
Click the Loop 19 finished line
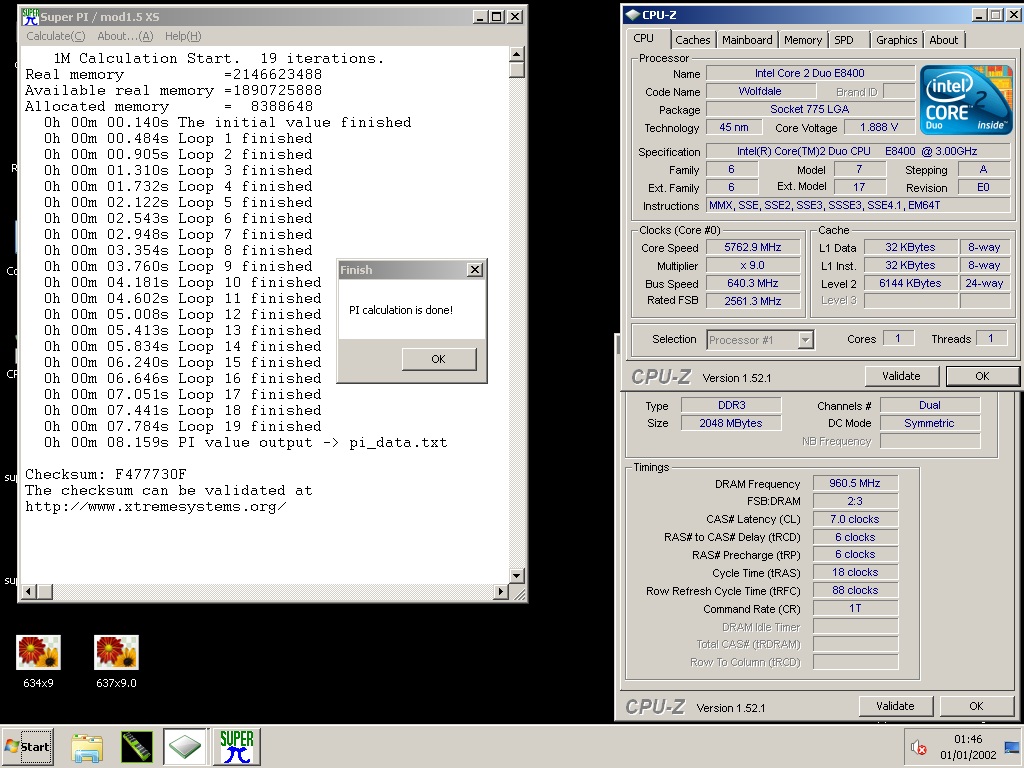pyautogui.click(x=183, y=426)
